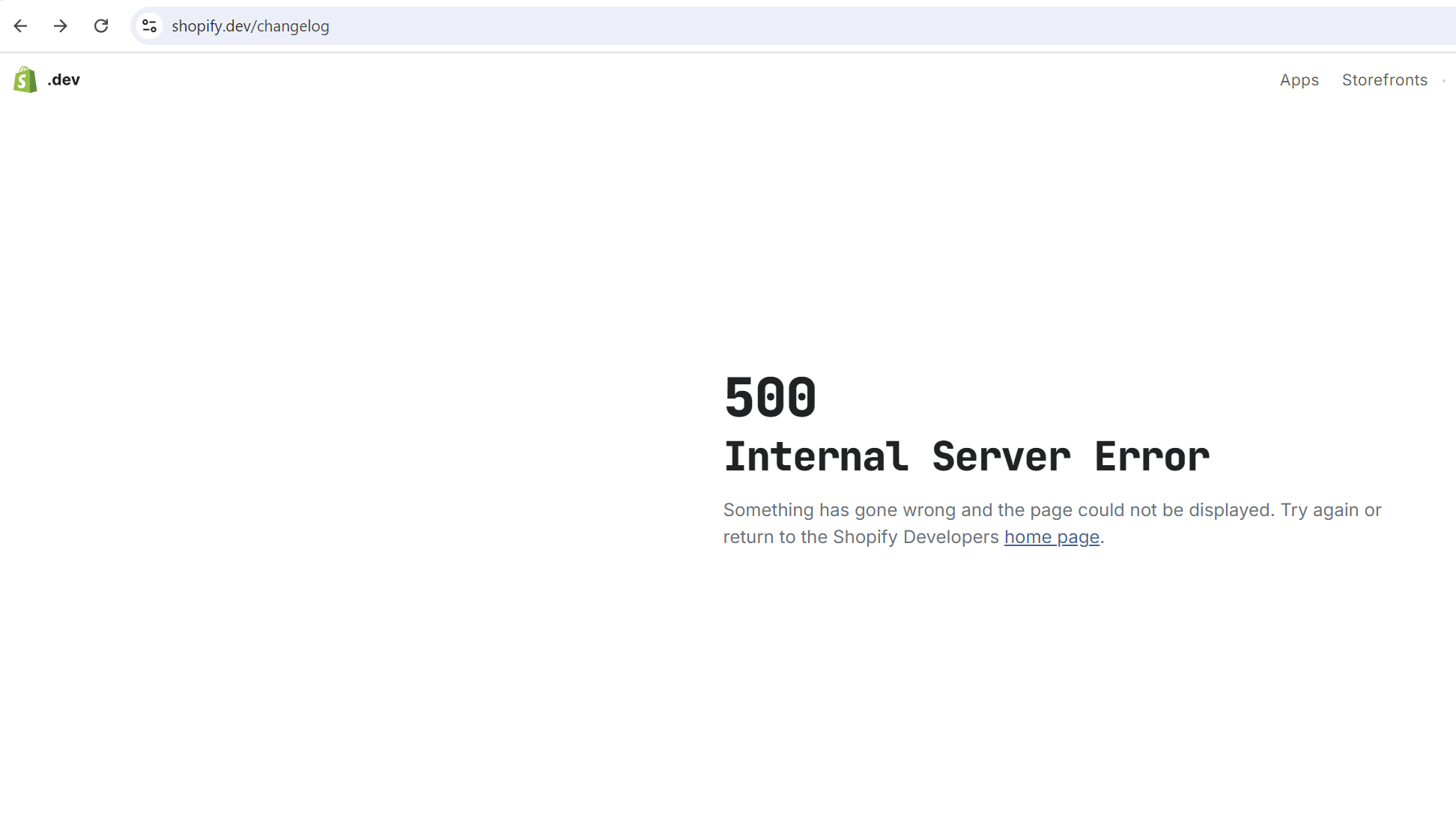Click the word Error in the heading

pos(1151,457)
